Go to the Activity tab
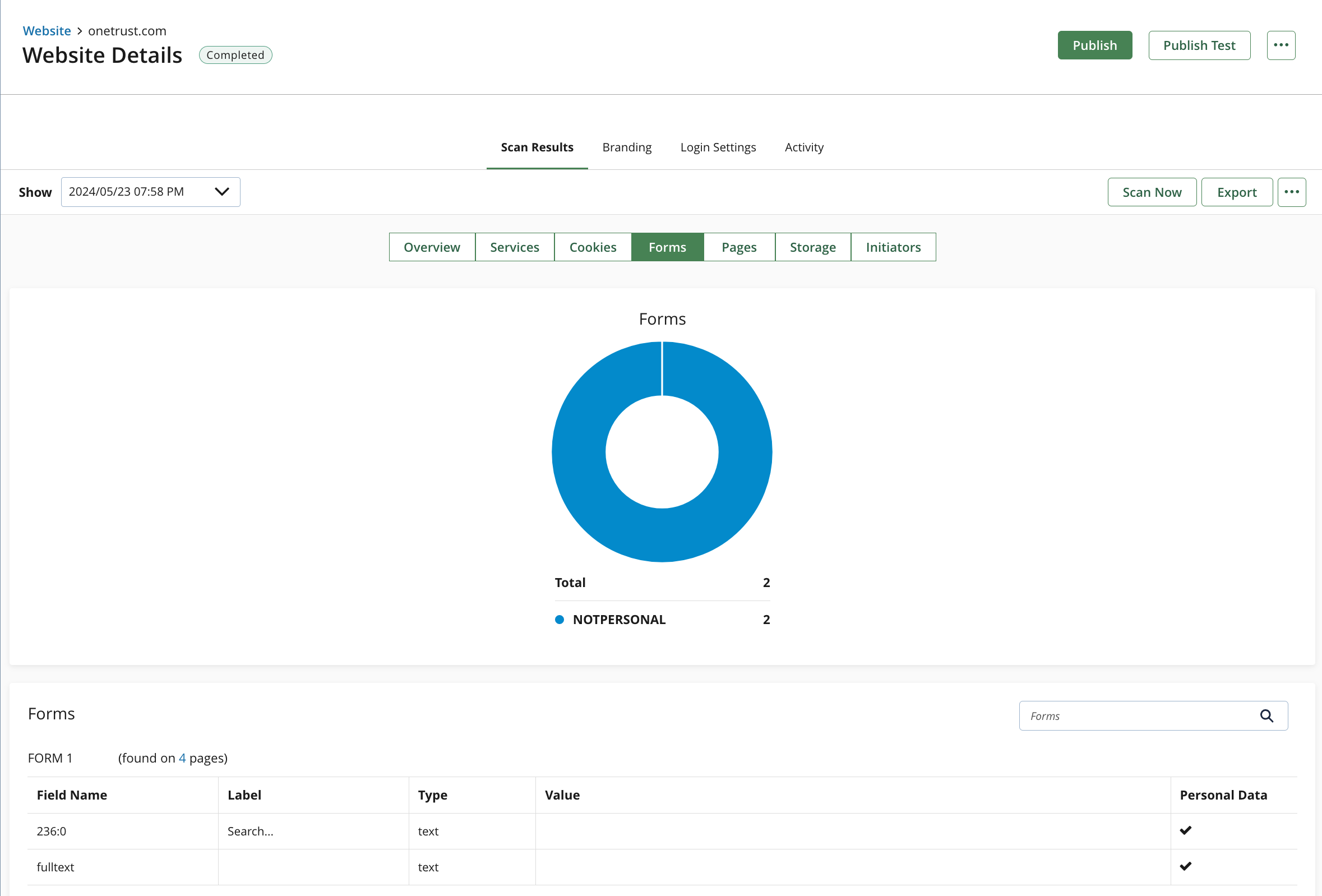This screenshot has height=896, width=1322. tap(804, 147)
